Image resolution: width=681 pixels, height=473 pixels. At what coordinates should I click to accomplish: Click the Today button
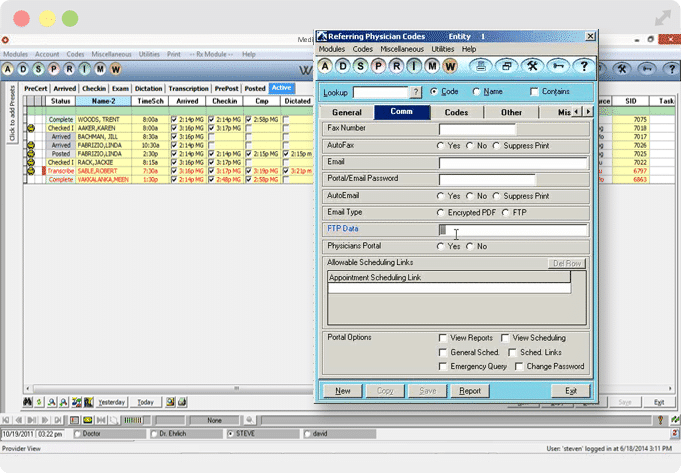(x=145, y=402)
